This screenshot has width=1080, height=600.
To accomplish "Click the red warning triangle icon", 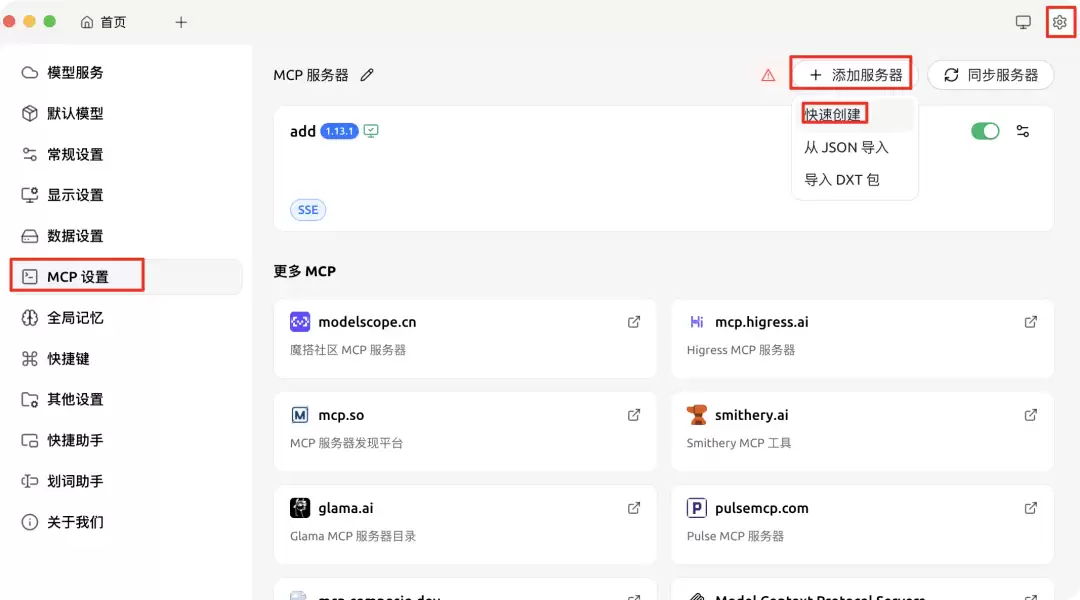I will (x=768, y=75).
